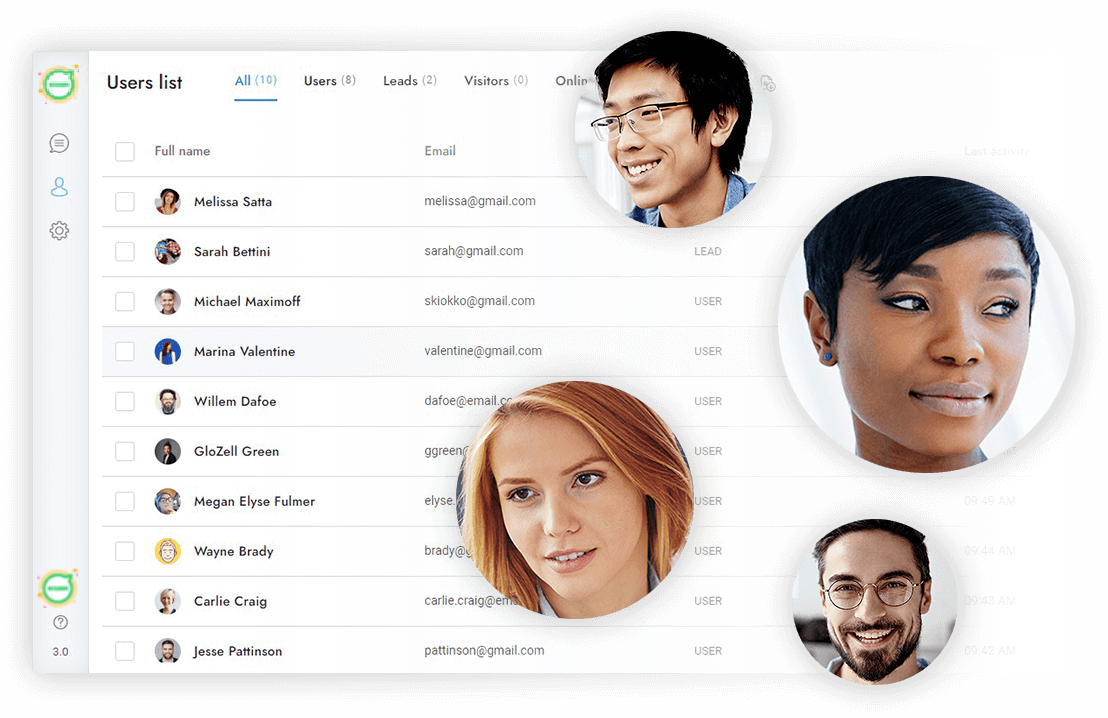Open Jesse Pattinson's avatar picture
This screenshot has width=1108, height=718.
coord(168,651)
